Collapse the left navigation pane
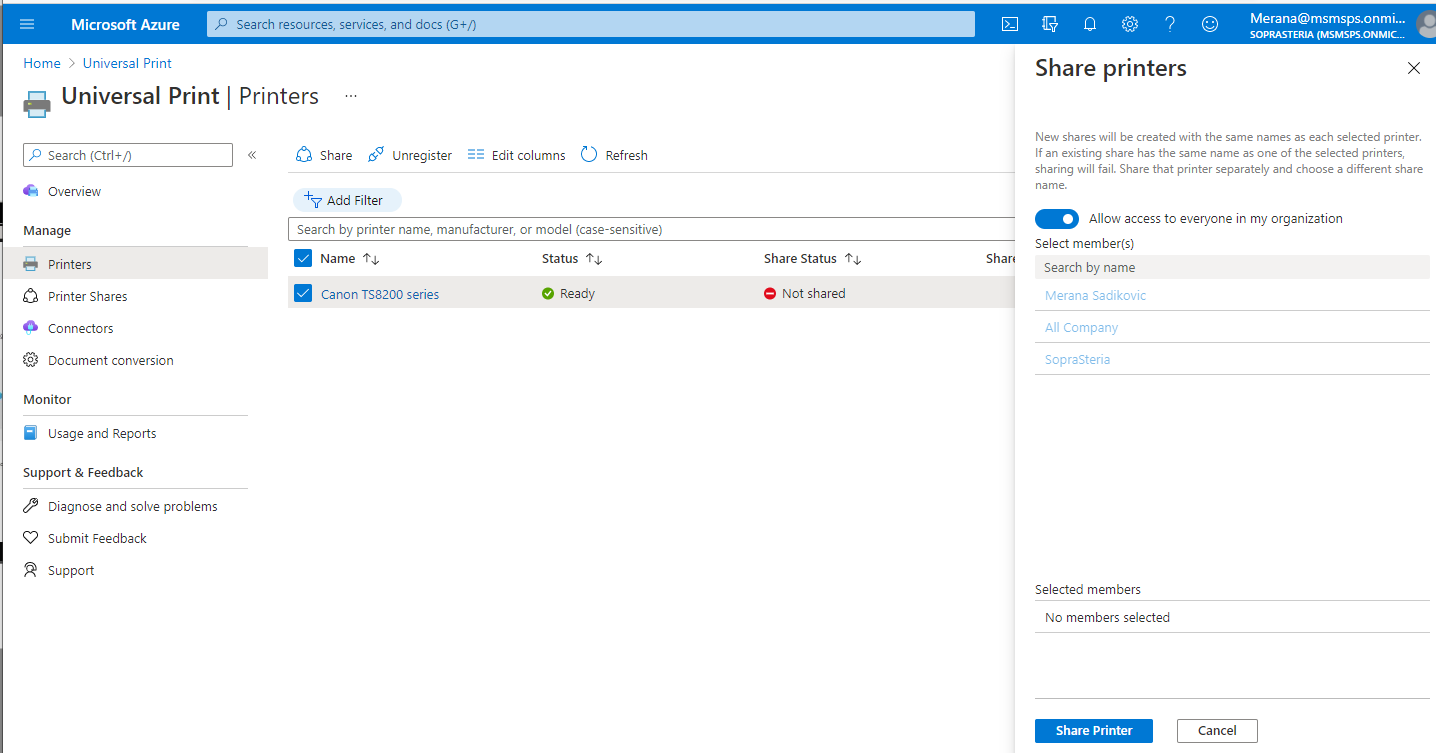Viewport: 1436px width, 753px height. coord(252,155)
